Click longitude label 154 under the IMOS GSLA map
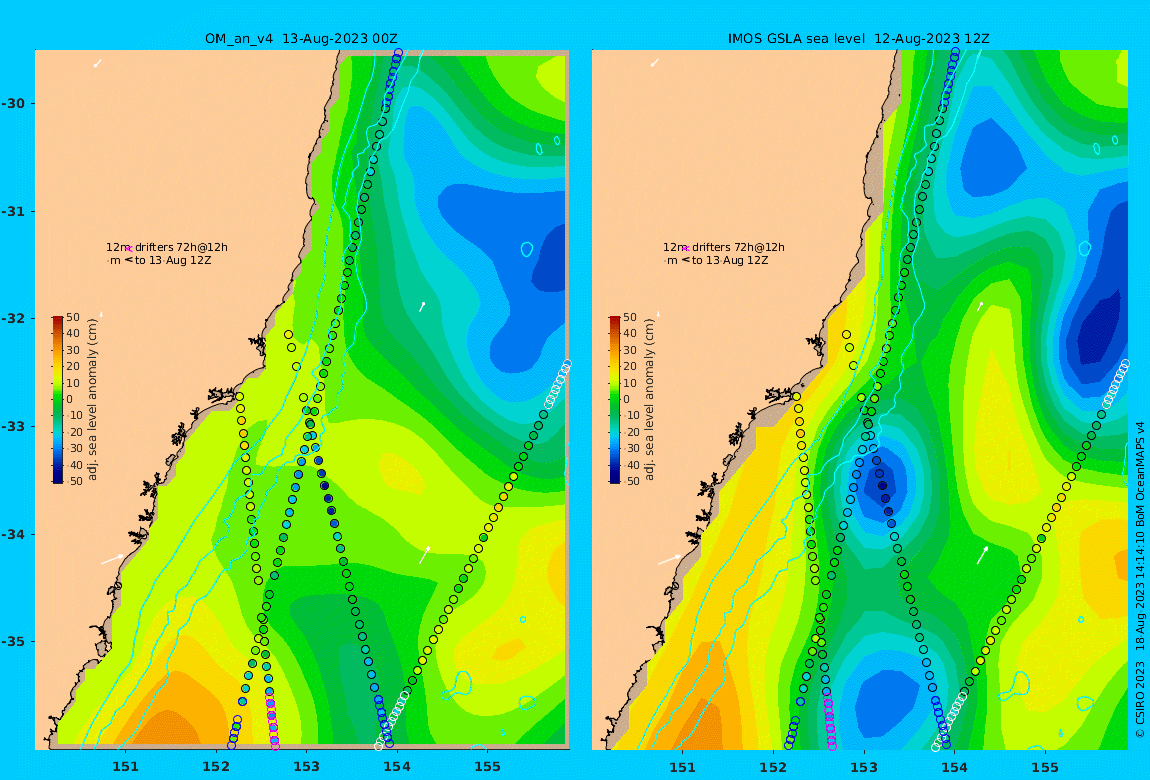Viewport: 1150px width, 780px height. click(x=954, y=767)
